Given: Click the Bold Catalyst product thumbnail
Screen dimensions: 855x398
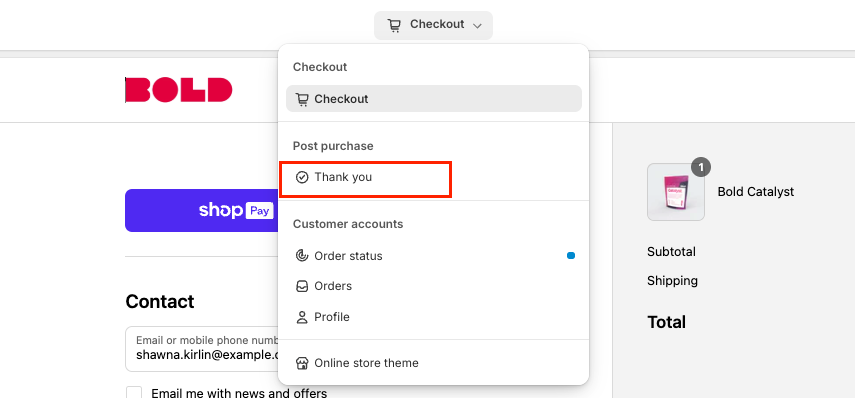Looking at the screenshot, I should (676, 192).
